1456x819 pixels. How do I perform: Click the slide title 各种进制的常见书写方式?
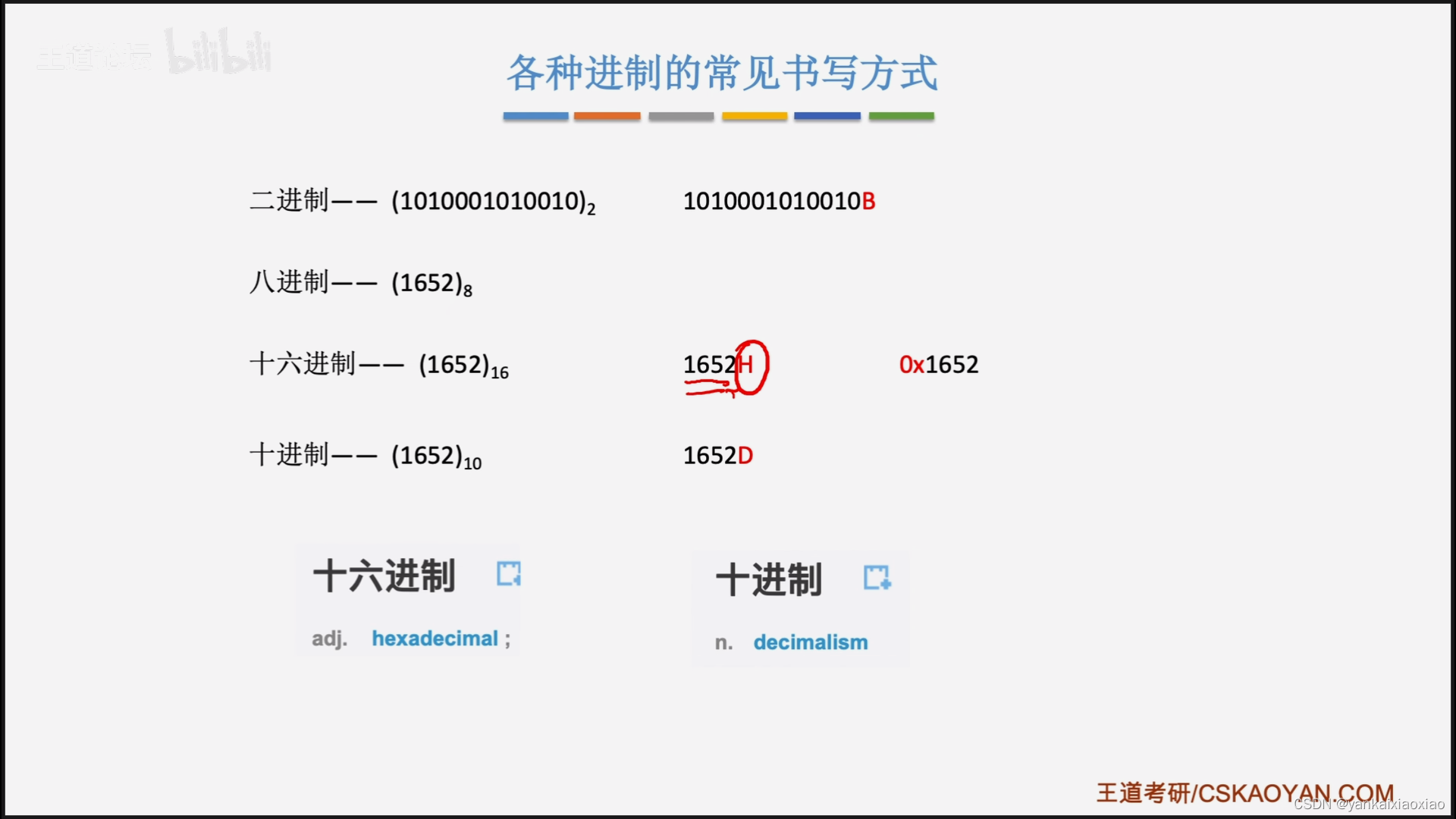coord(722,74)
